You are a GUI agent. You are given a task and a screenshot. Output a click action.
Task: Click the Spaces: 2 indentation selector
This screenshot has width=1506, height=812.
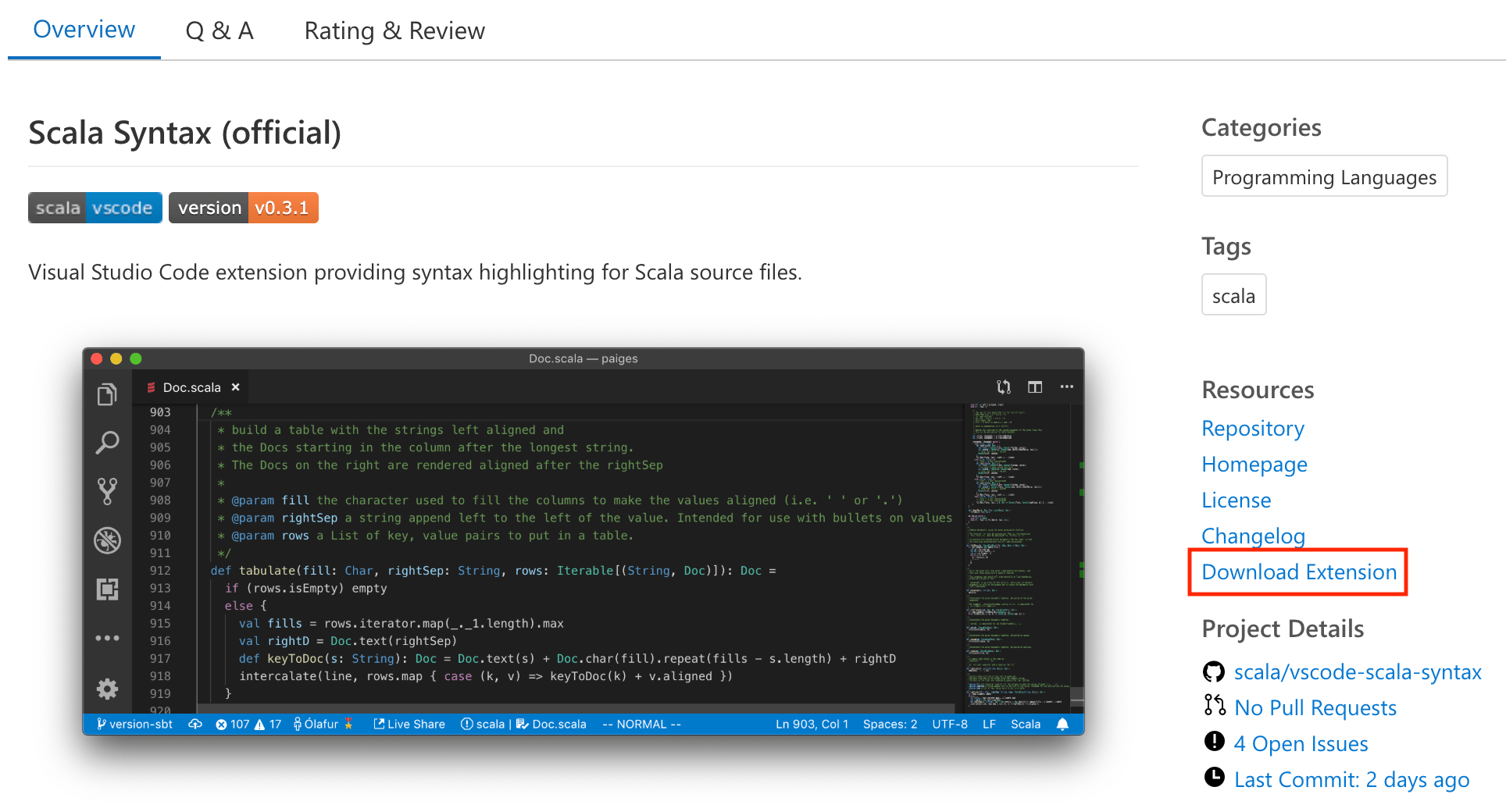coord(890,725)
